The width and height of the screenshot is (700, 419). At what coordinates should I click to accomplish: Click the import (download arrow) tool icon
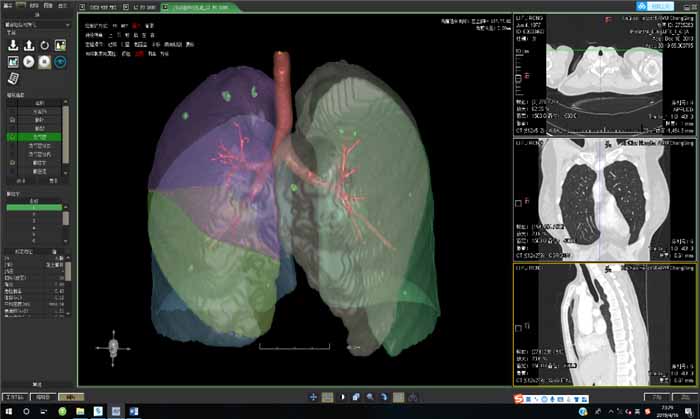click(x=12, y=44)
